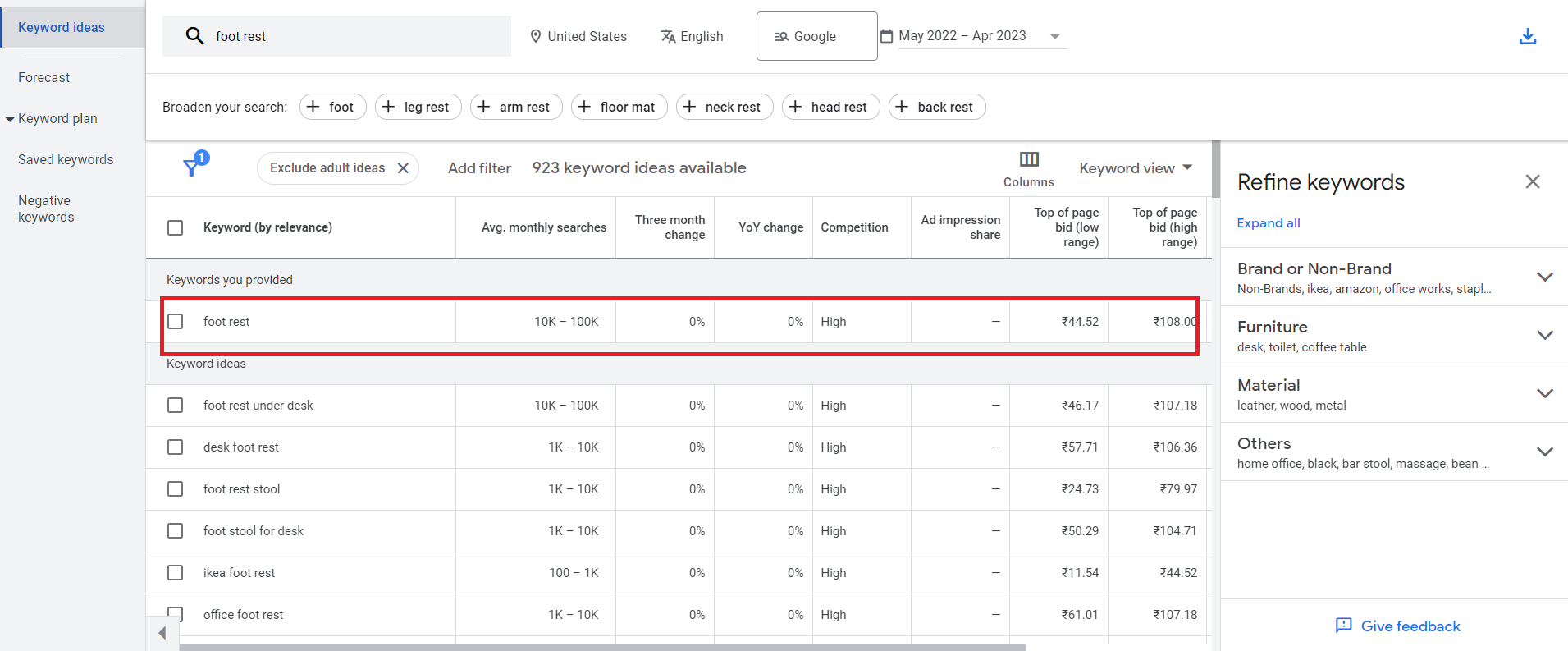The height and width of the screenshot is (651, 1568).
Task: Add 'neck rest' suggestion chip
Action: tap(725, 107)
